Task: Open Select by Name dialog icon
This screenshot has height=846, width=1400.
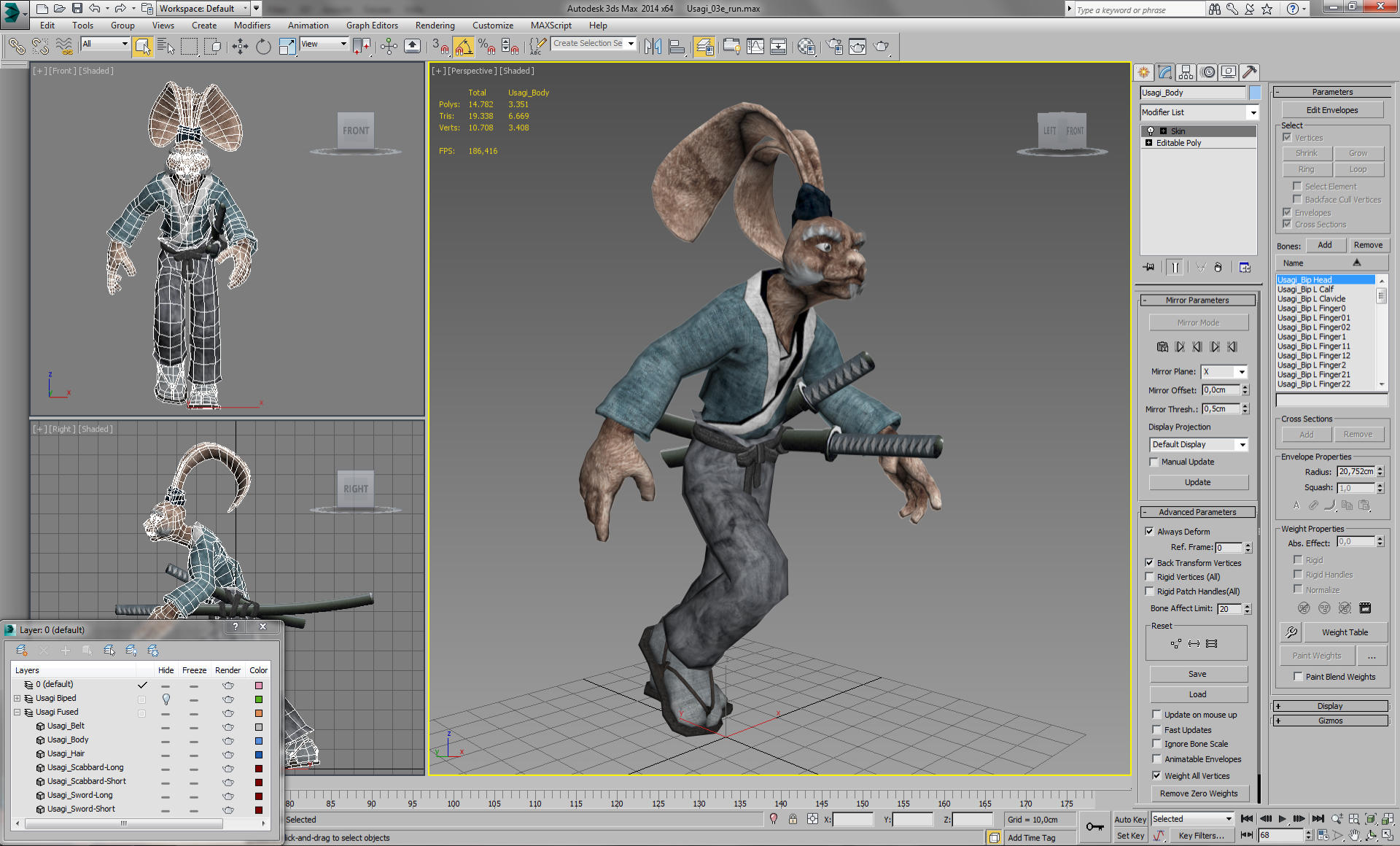Action: pos(166,47)
